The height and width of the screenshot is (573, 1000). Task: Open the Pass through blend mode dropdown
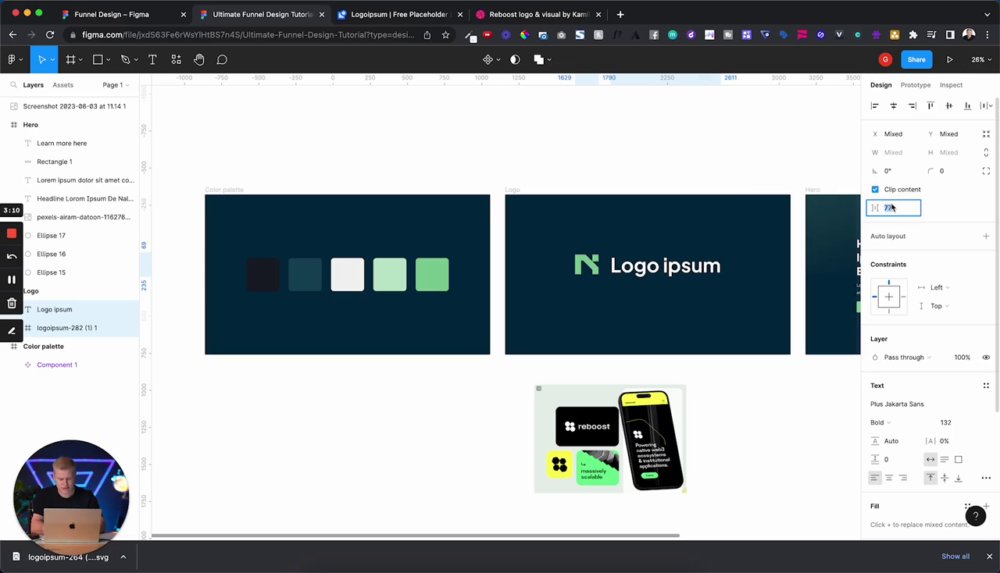coord(907,357)
